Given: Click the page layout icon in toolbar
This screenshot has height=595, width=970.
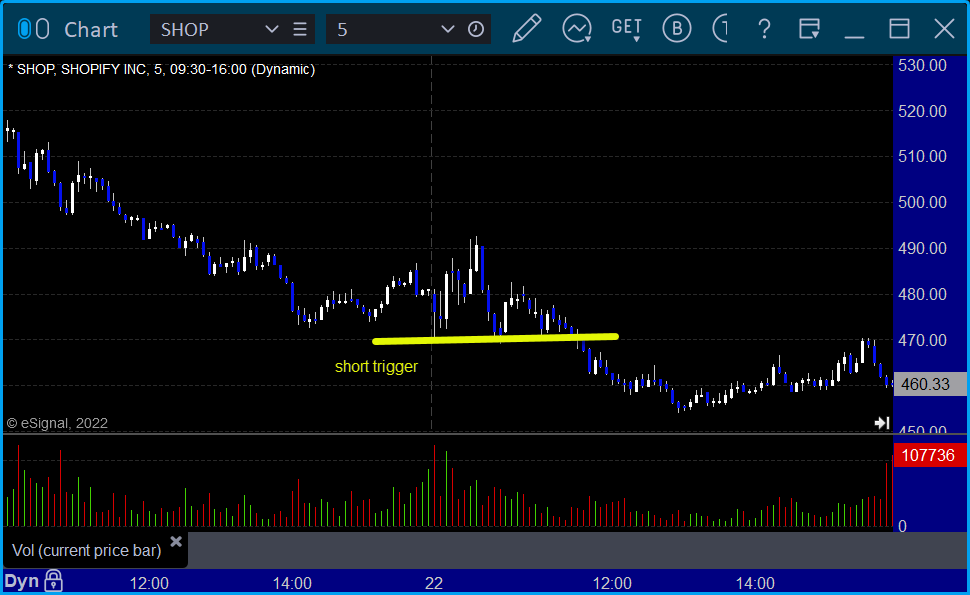Looking at the screenshot, I should pyautogui.click(x=809, y=29).
